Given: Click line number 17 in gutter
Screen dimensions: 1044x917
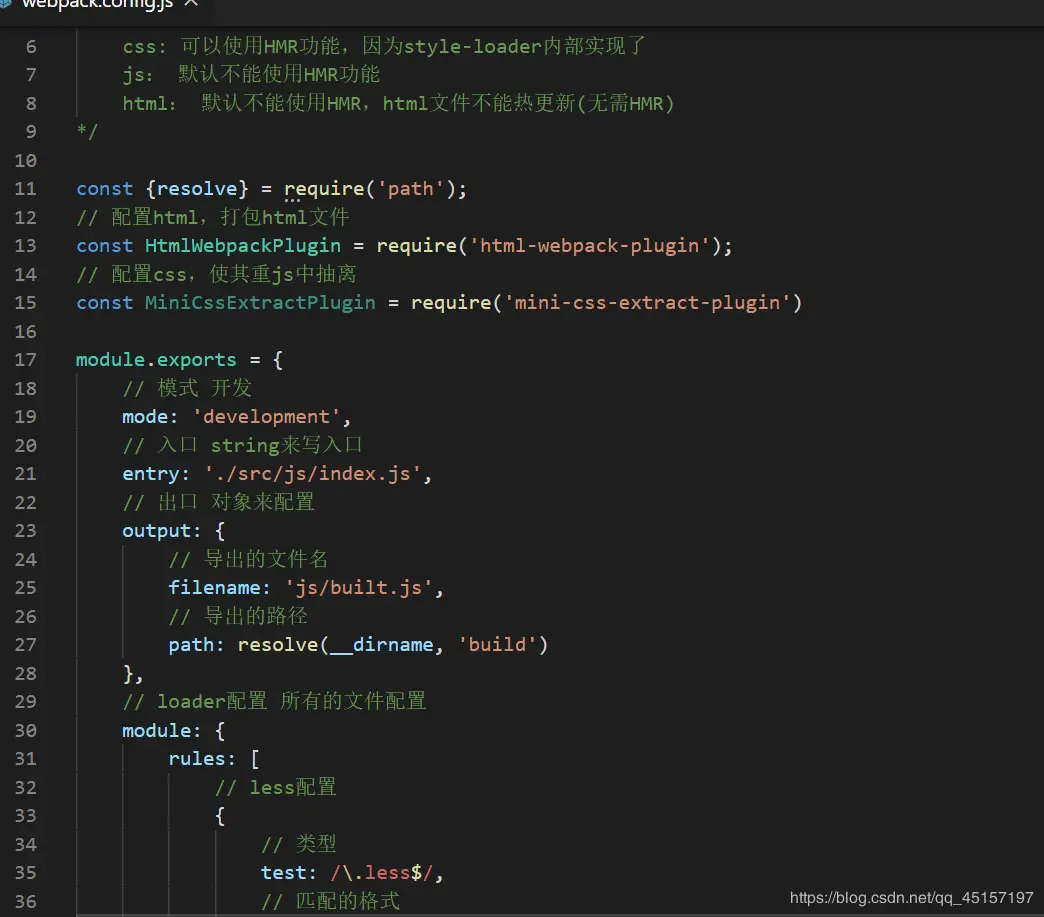Looking at the screenshot, I should pos(25,360).
